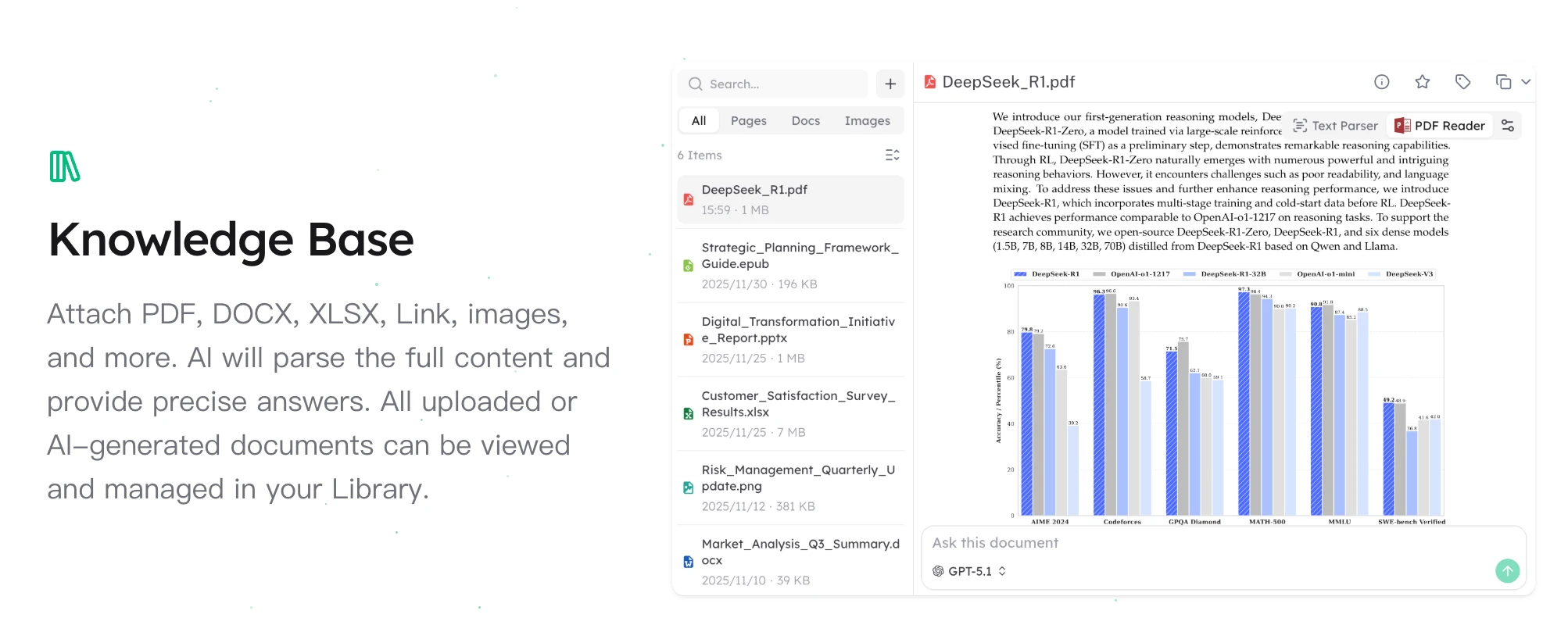1568x625 pixels.
Task: Select the Images filter tab
Action: [868, 121]
